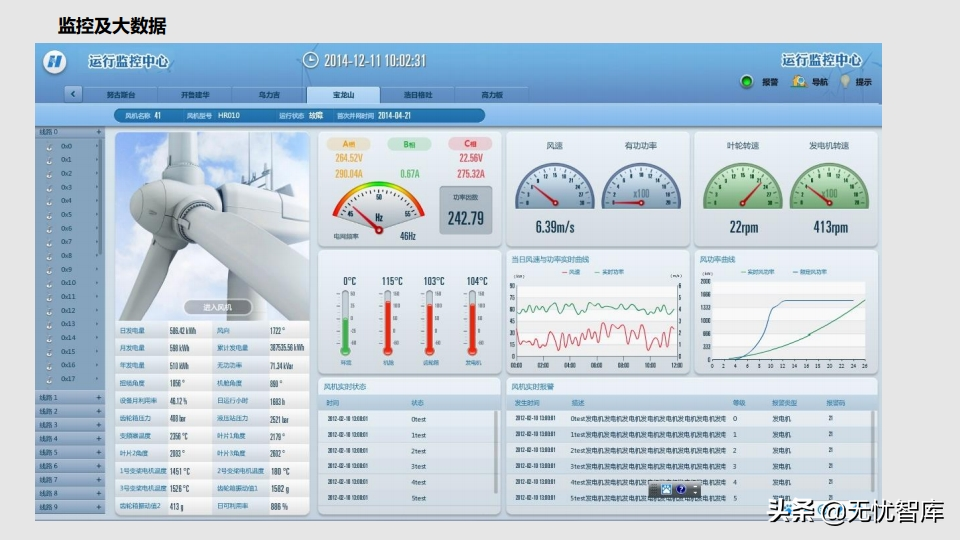
Task: Switch to the 努古斯台 station tab
Action: click(x=121, y=95)
